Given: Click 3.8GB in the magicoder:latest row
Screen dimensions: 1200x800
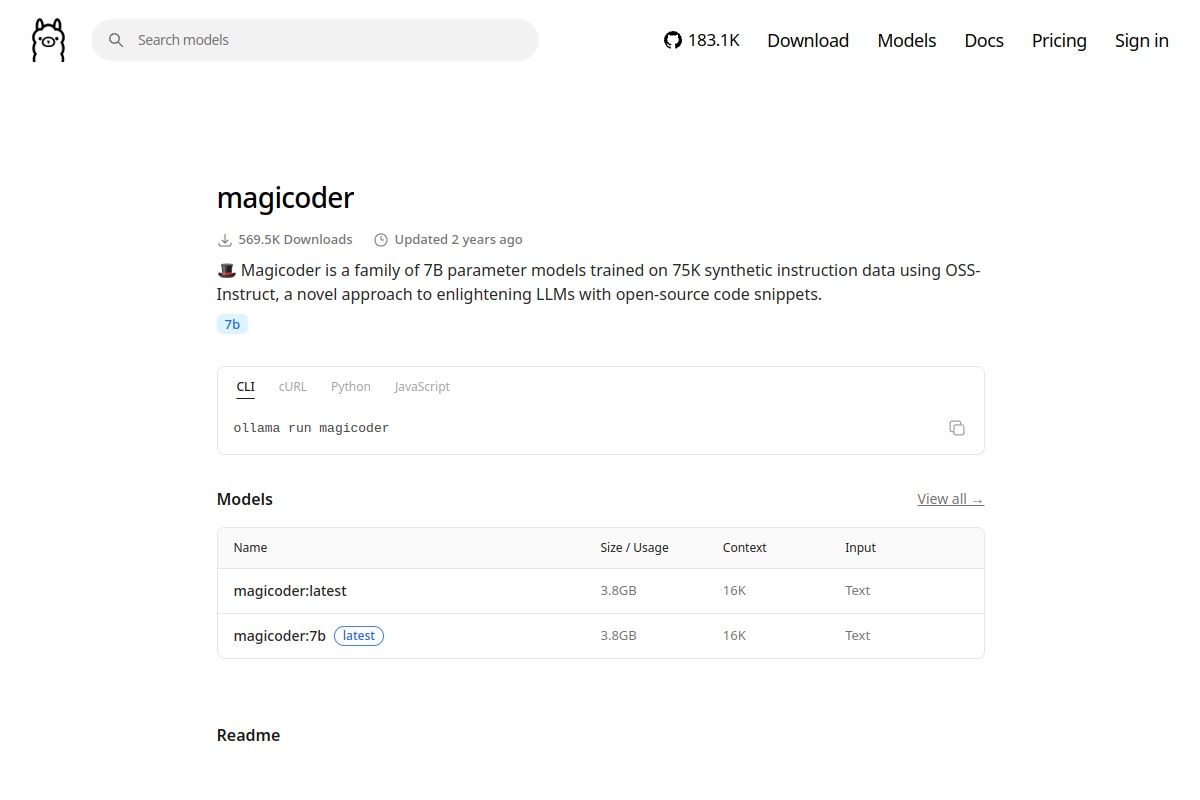Looking at the screenshot, I should point(618,591).
